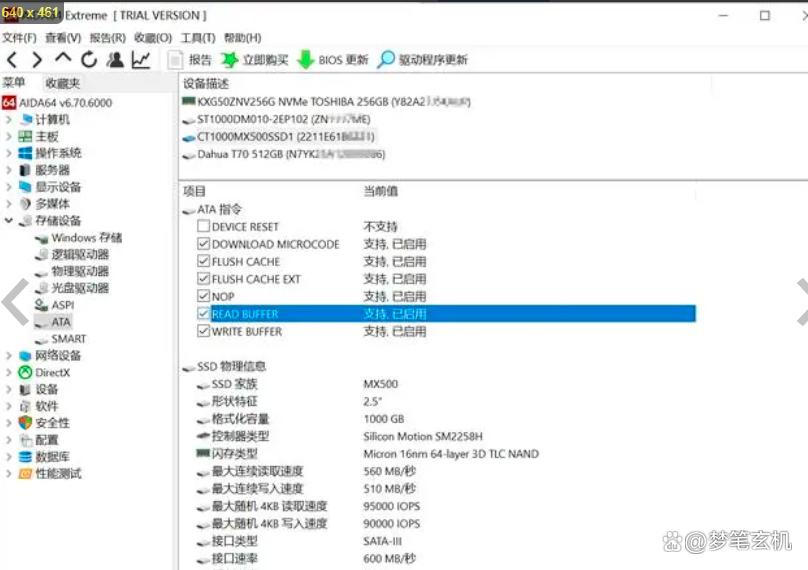Select the KXG50ZNV256G NVMe TOSHIBA device

pos(326,102)
